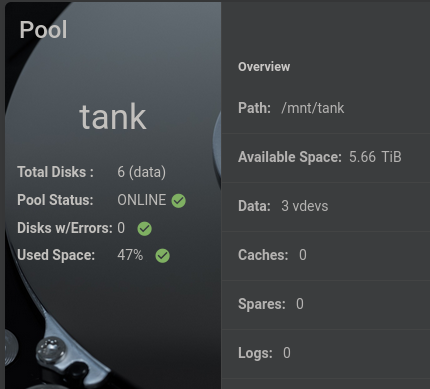Select the Caches row

(326, 256)
